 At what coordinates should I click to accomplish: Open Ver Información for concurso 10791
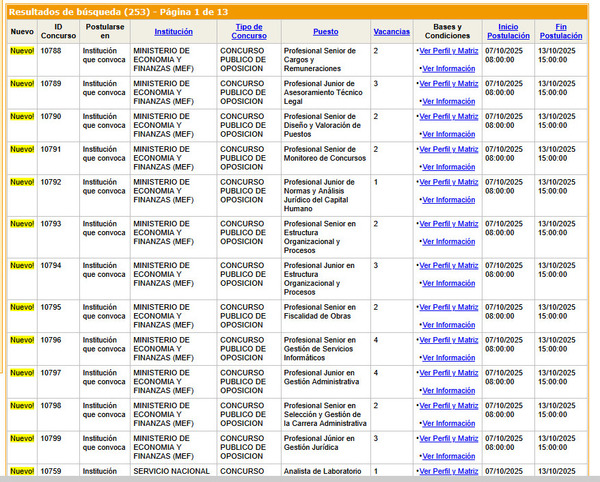click(448, 167)
